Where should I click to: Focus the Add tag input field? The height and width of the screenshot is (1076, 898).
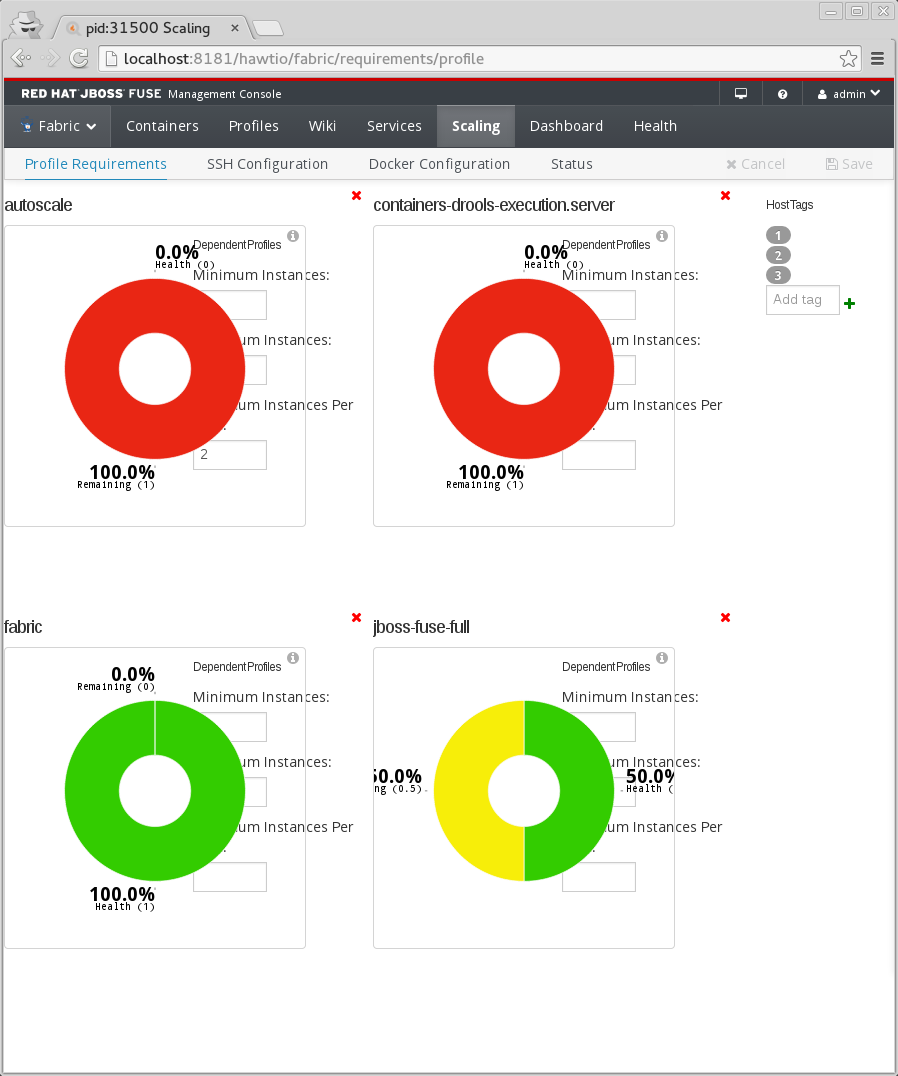click(x=803, y=300)
